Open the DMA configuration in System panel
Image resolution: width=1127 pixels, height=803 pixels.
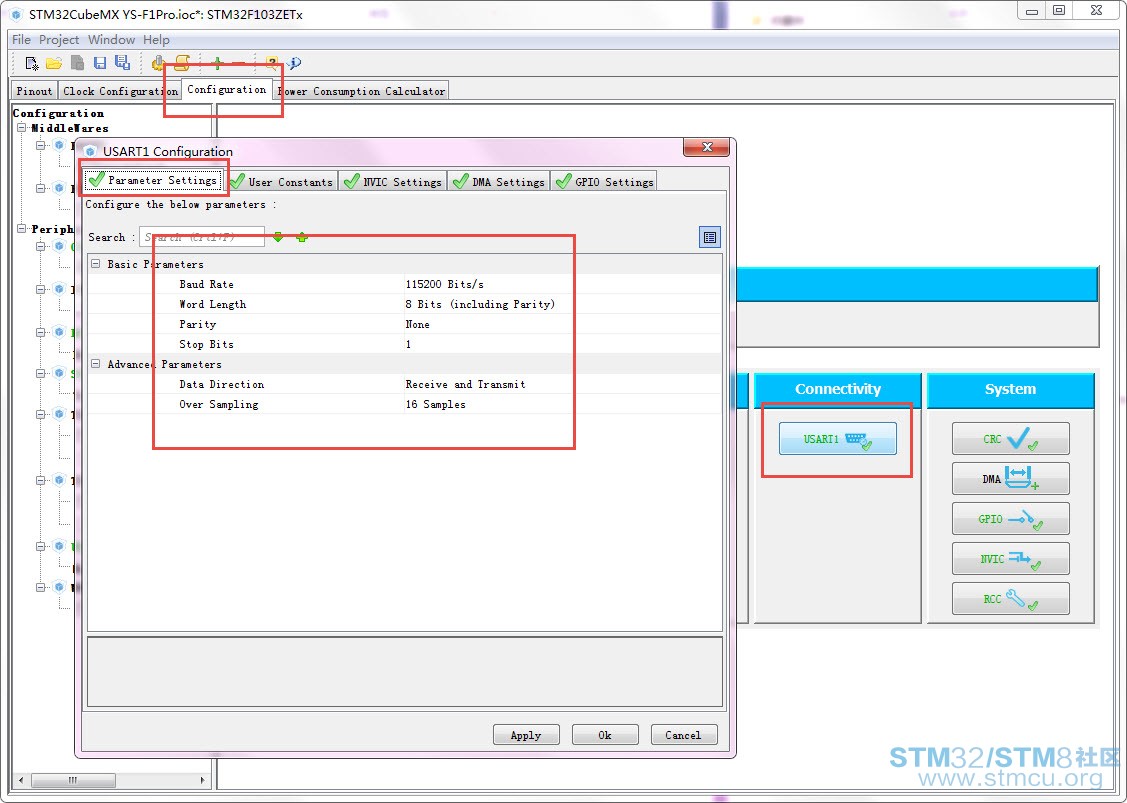point(1011,479)
